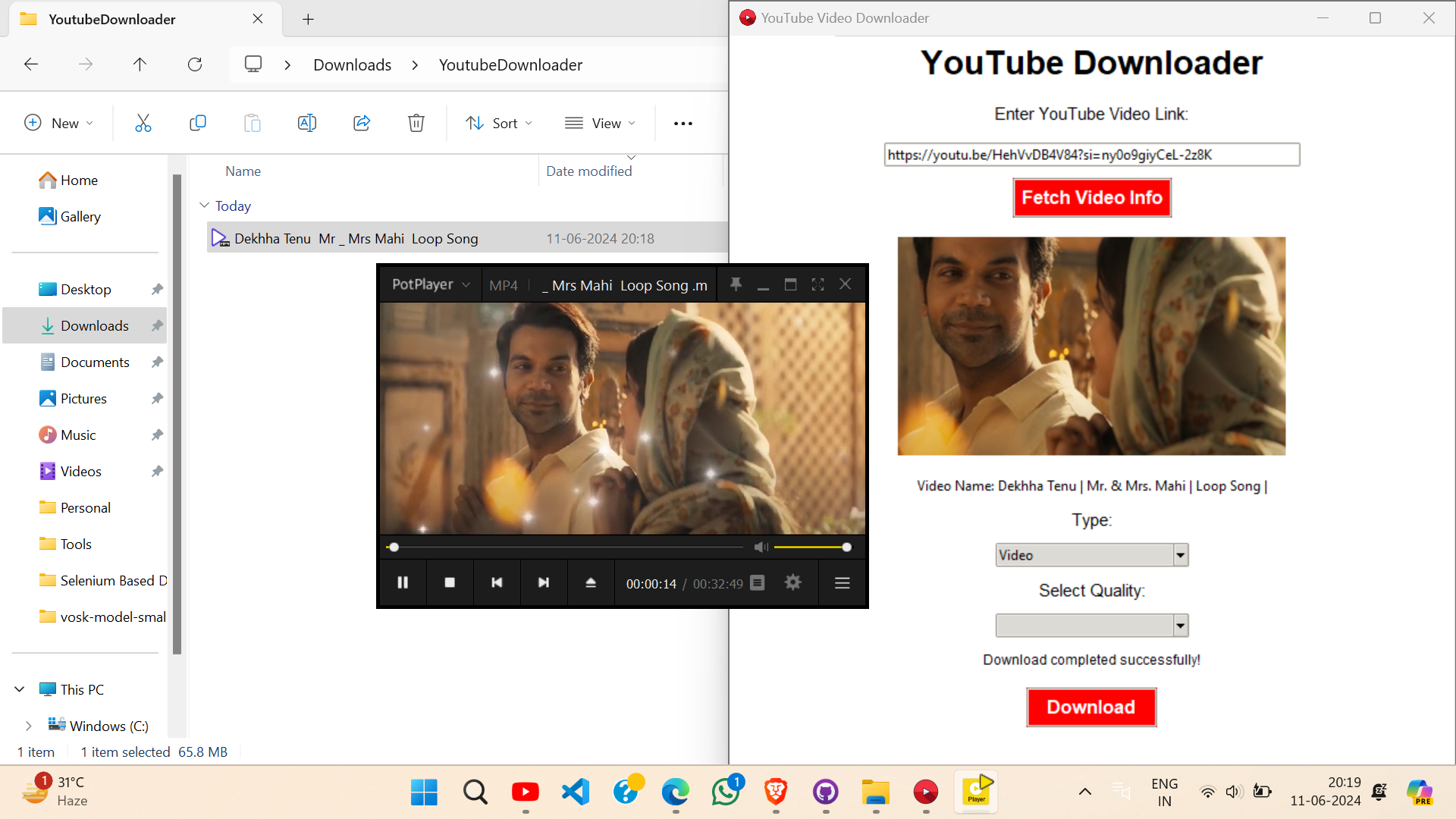
Task: Toggle fullscreen mode in PotPlayer
Action: (817, 284)
